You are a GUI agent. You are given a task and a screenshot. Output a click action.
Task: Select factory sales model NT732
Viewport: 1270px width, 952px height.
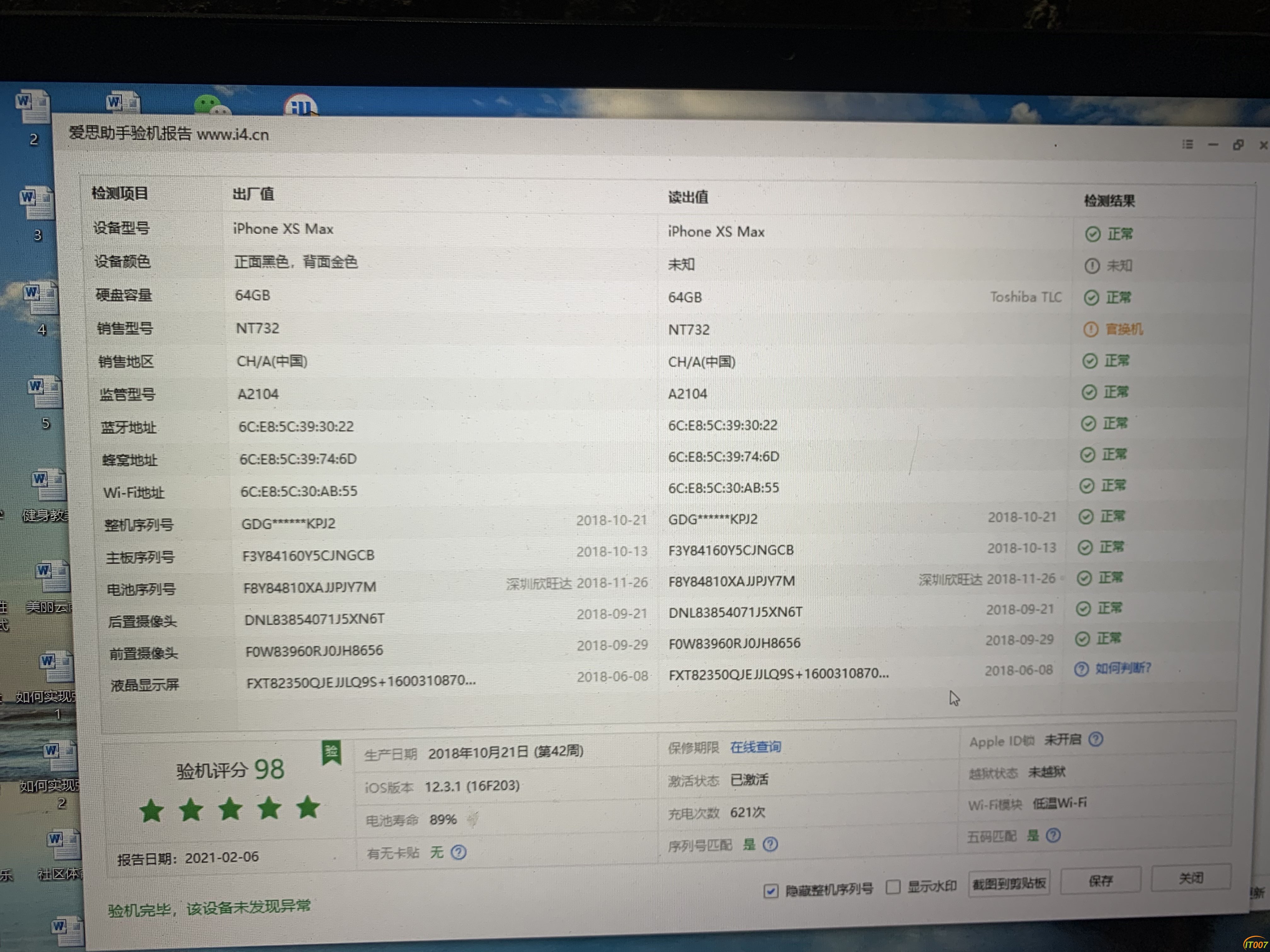pyautogui.click(x=257, y=328)
